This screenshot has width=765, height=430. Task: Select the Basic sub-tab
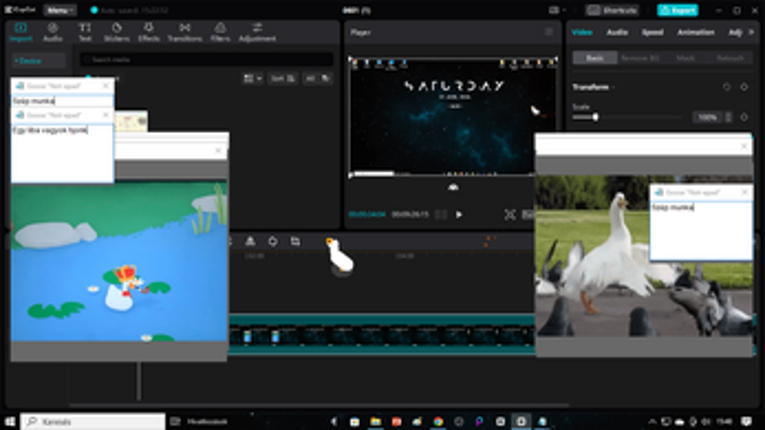(x=595, y=58)
